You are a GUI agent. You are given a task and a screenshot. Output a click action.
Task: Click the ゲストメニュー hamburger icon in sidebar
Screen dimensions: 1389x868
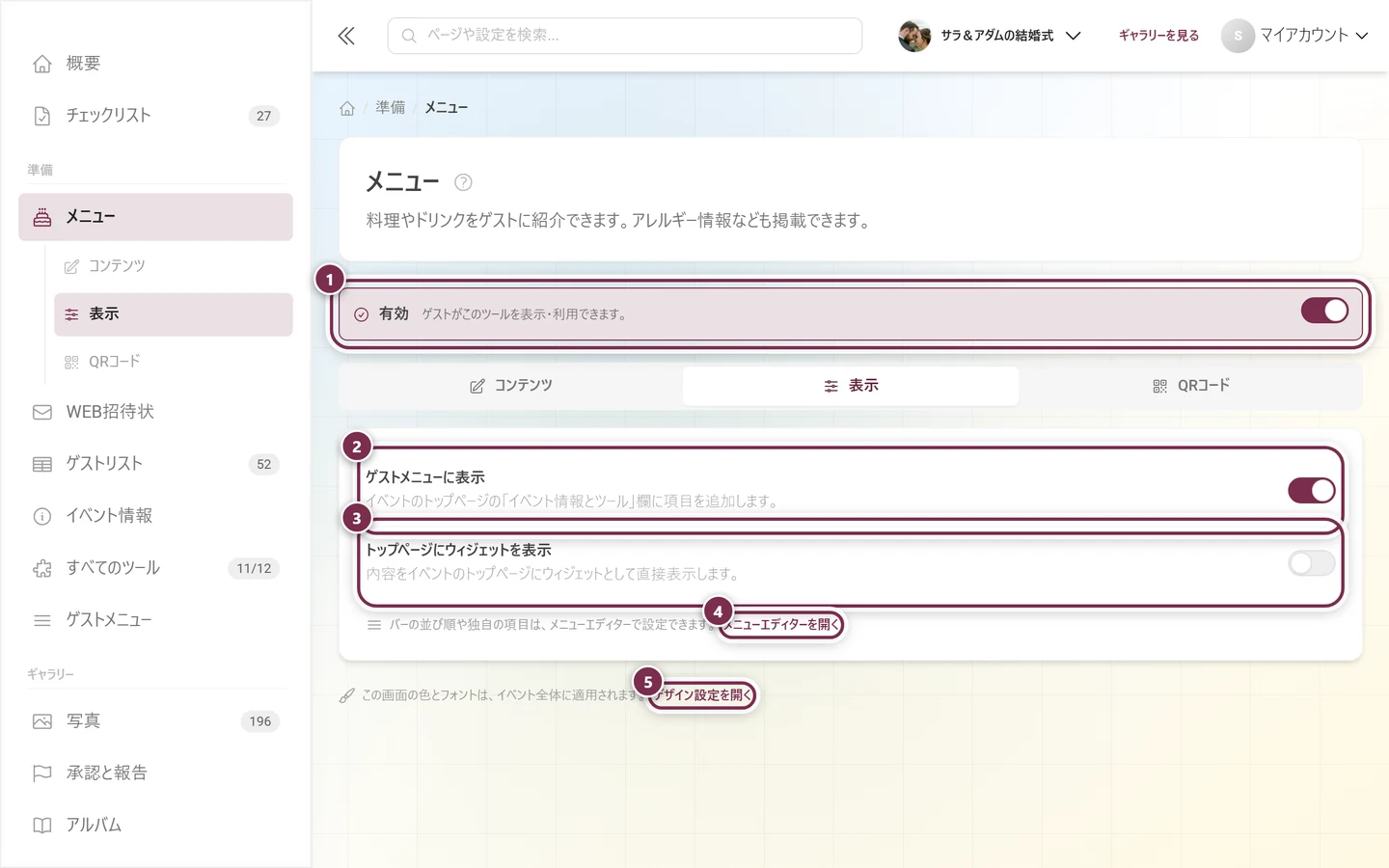tap(42, 620)
